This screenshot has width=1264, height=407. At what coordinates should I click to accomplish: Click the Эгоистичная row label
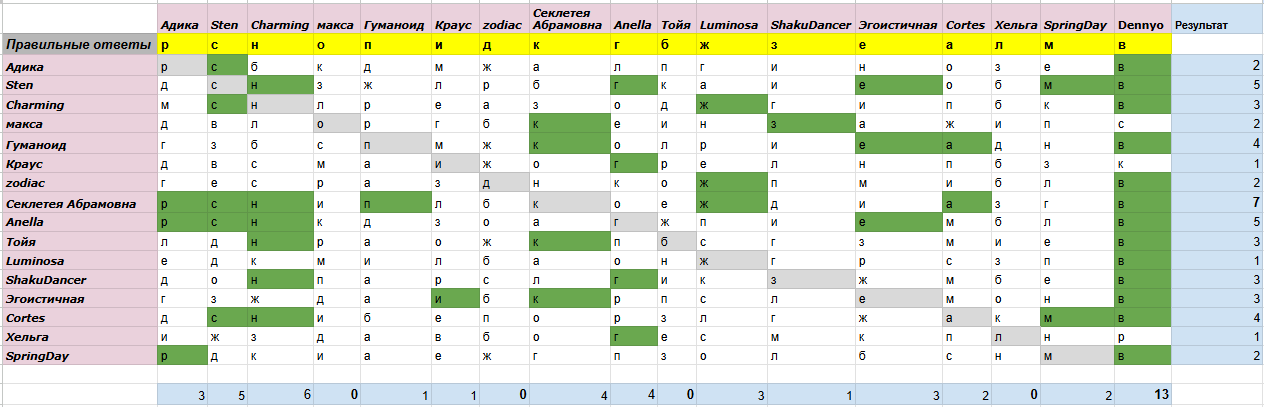(79, 298)
